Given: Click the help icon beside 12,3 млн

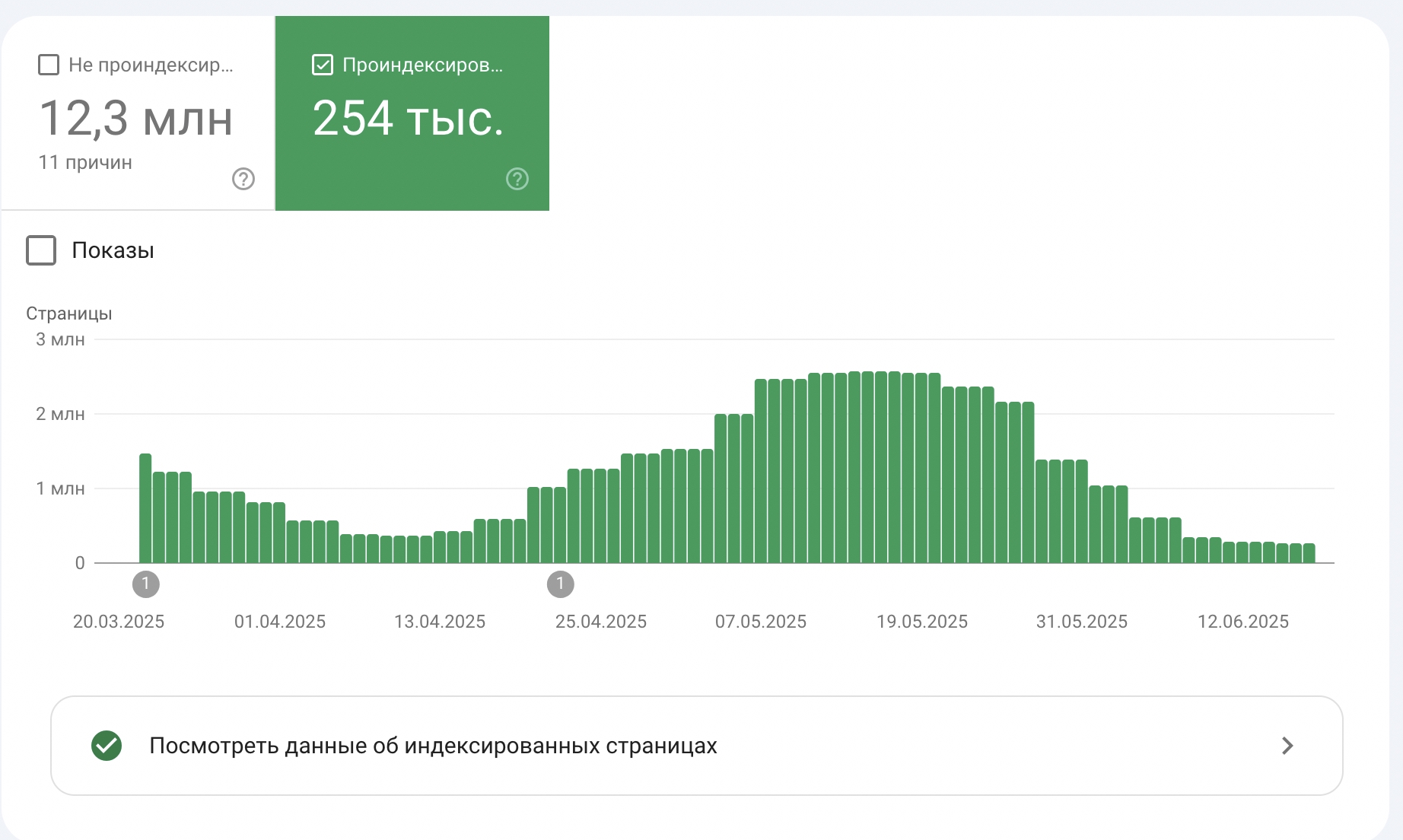Looking at the screenshot, I should pos(242,180).
